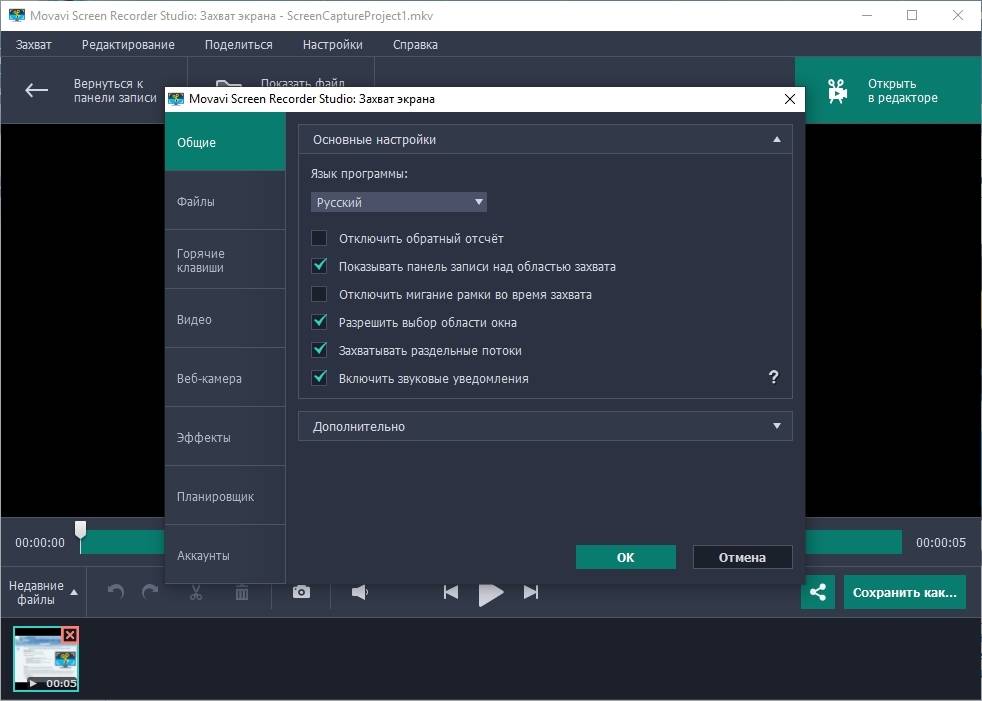Expand the 'Дополнительно' section
This screenshot has height=701, width=982.
coord(545,426)
